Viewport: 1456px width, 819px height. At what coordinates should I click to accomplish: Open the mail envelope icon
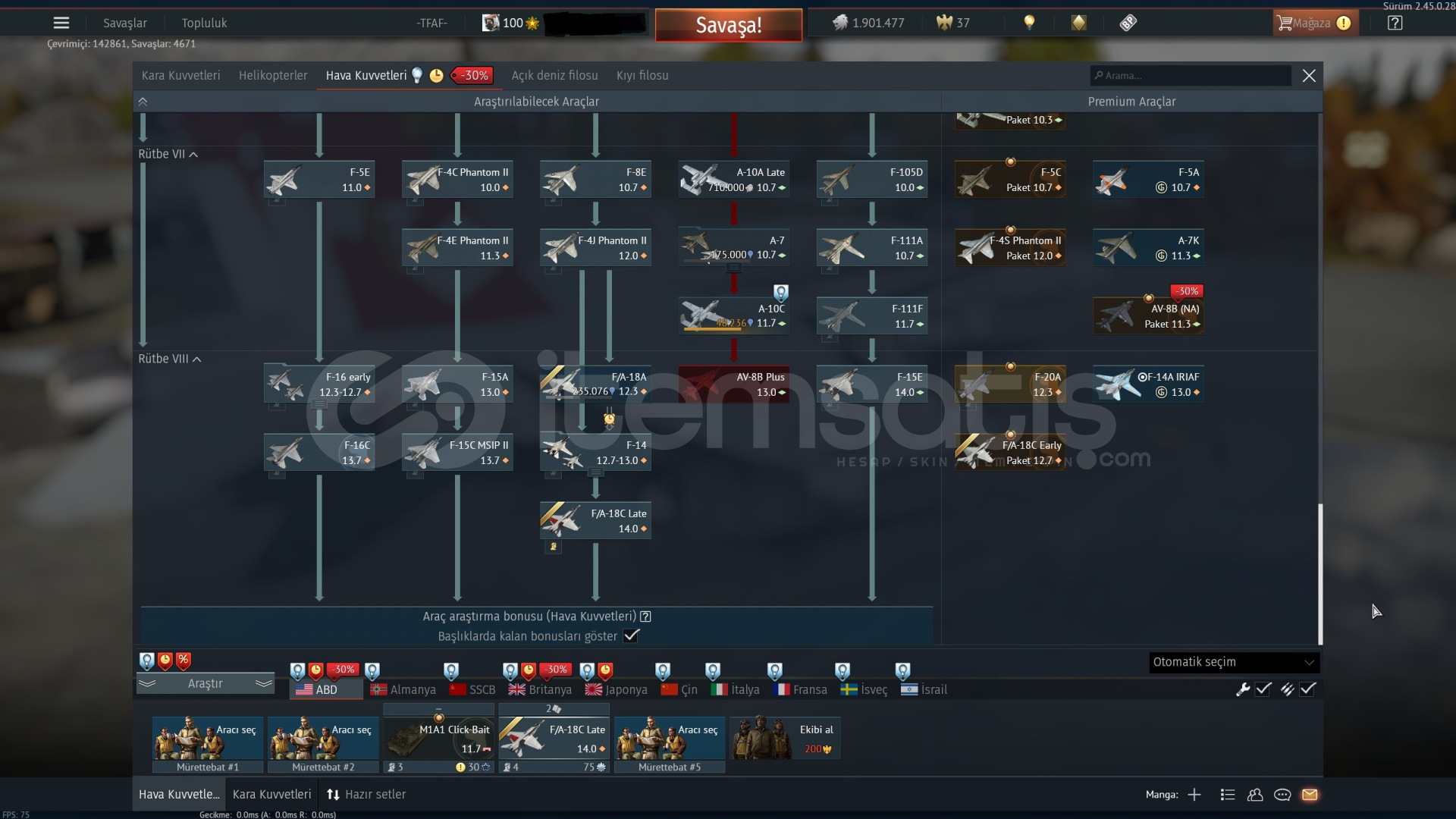coord(1310,795)
